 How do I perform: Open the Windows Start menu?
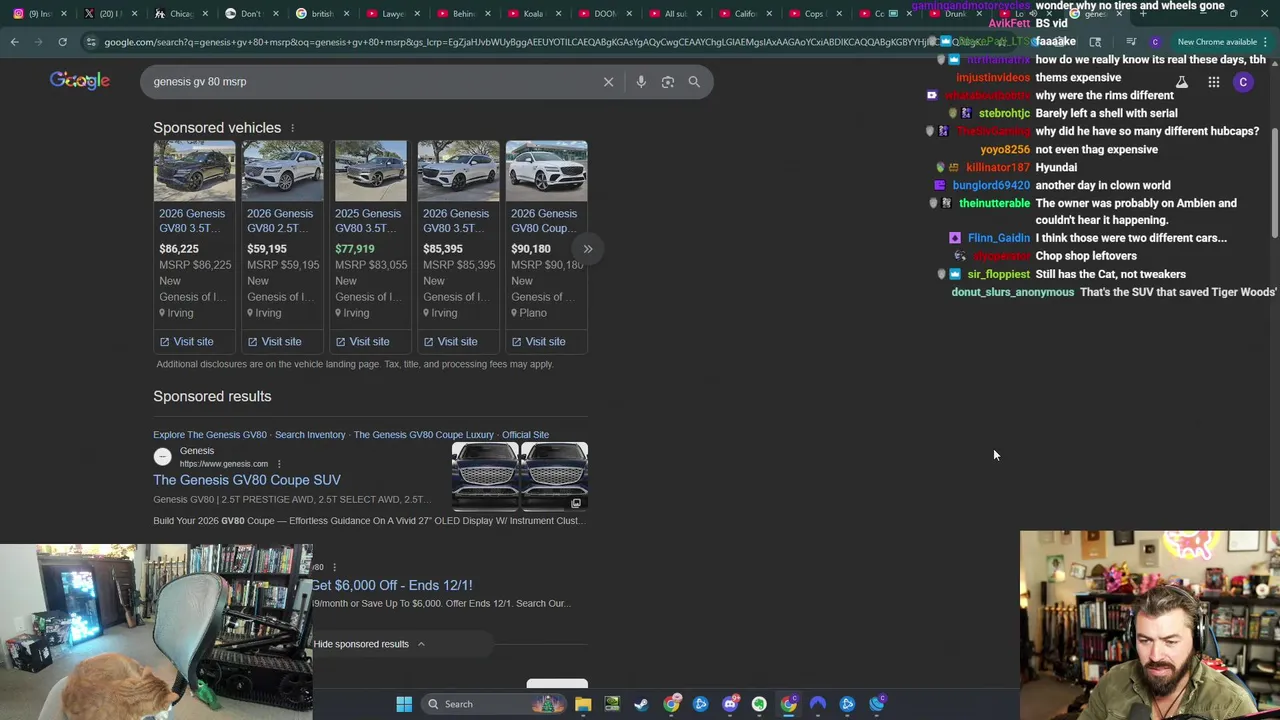tap(404, 704)
